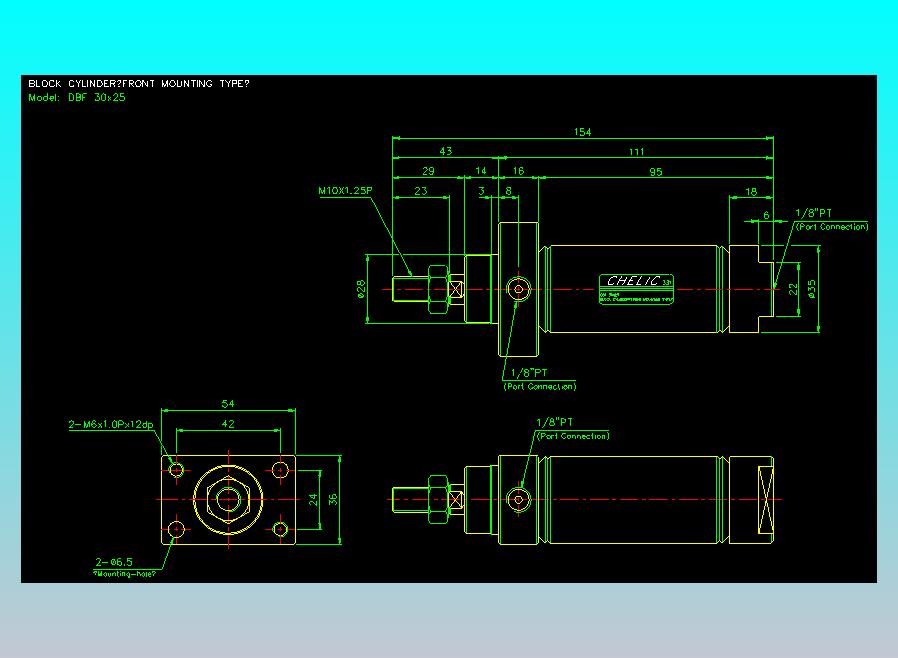
Task: Click the dimension value 14
Action: 481,171
